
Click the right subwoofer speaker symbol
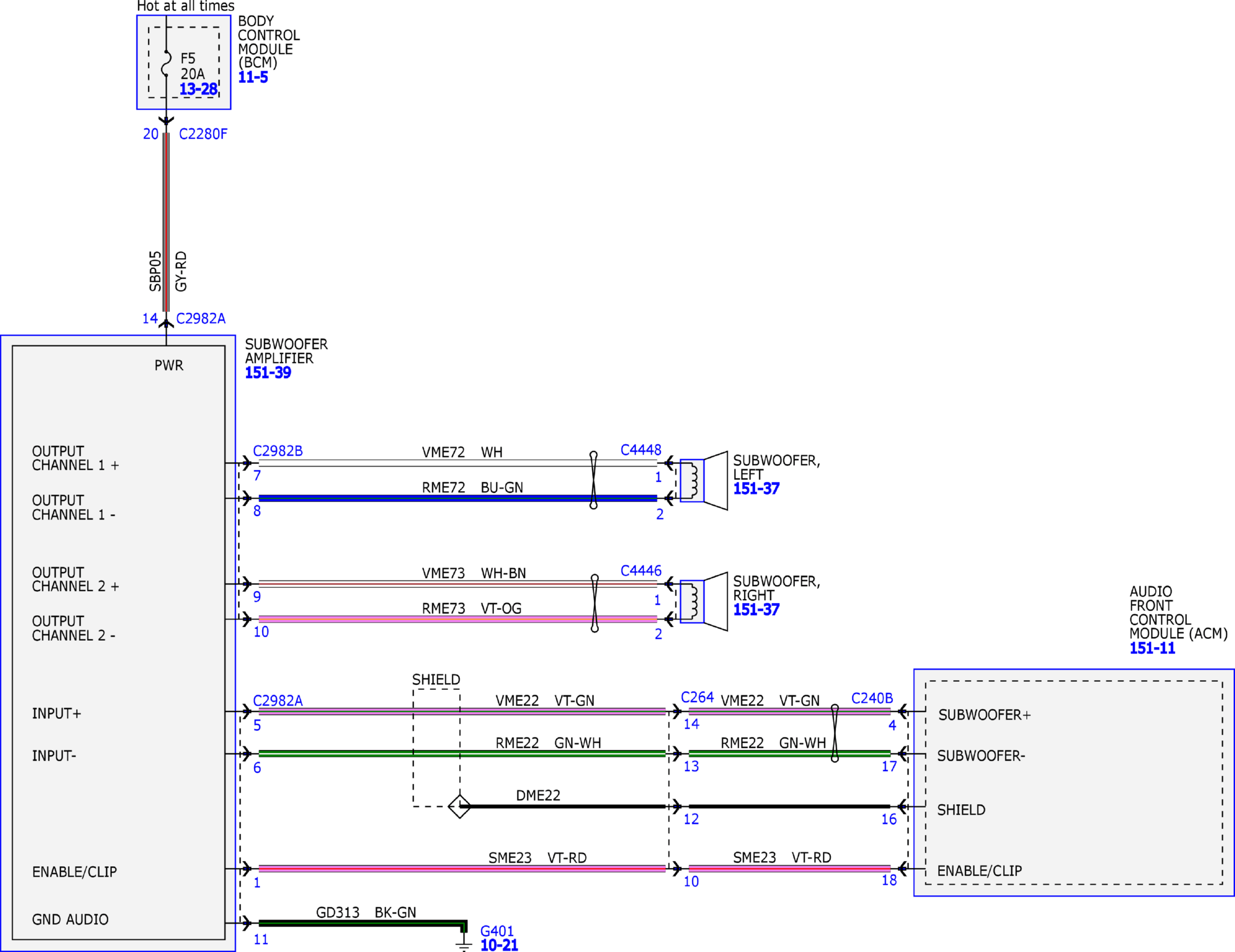point(703,602)
